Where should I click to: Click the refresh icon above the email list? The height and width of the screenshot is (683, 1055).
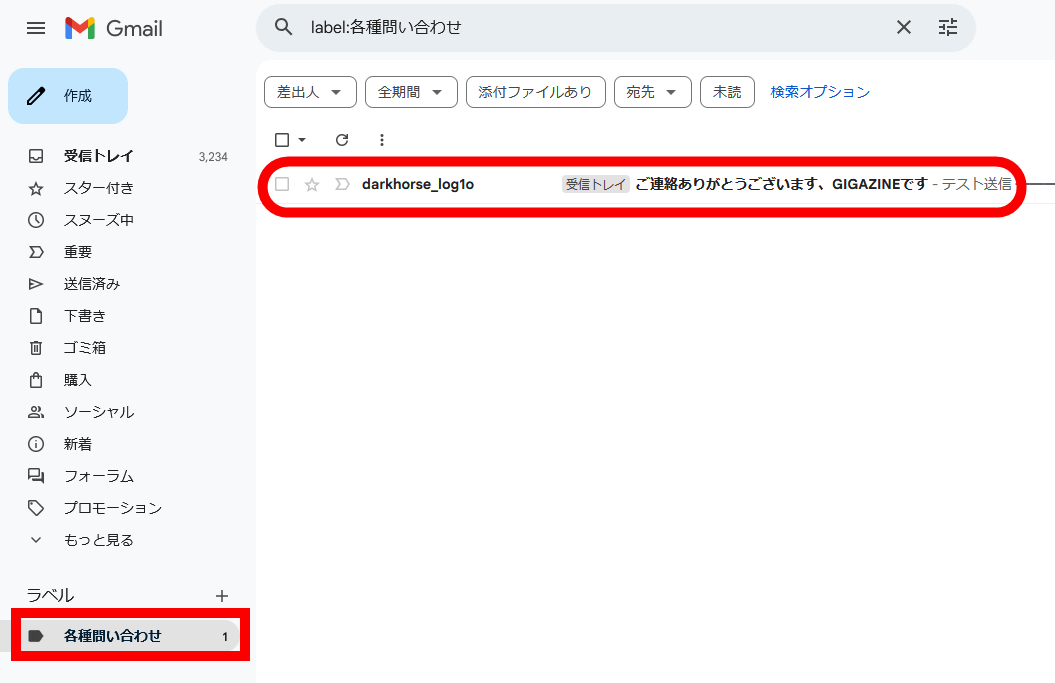(x=342, y=140)
